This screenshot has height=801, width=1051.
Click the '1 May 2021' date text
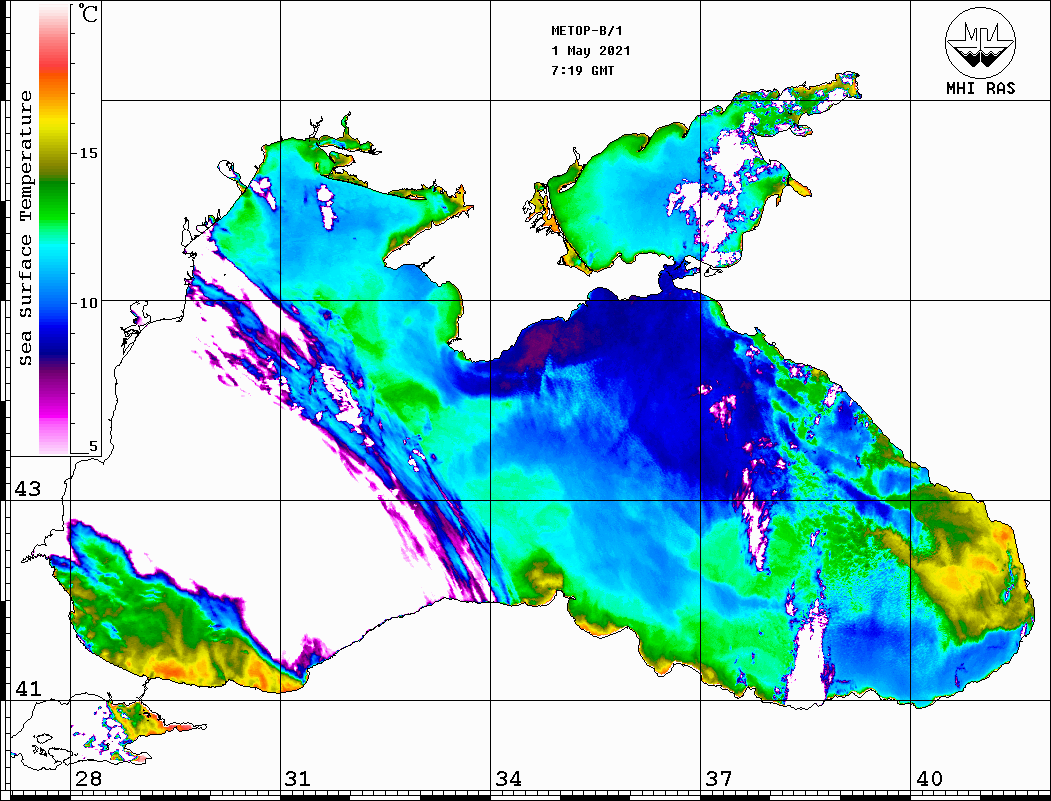[x=591, y=51]
